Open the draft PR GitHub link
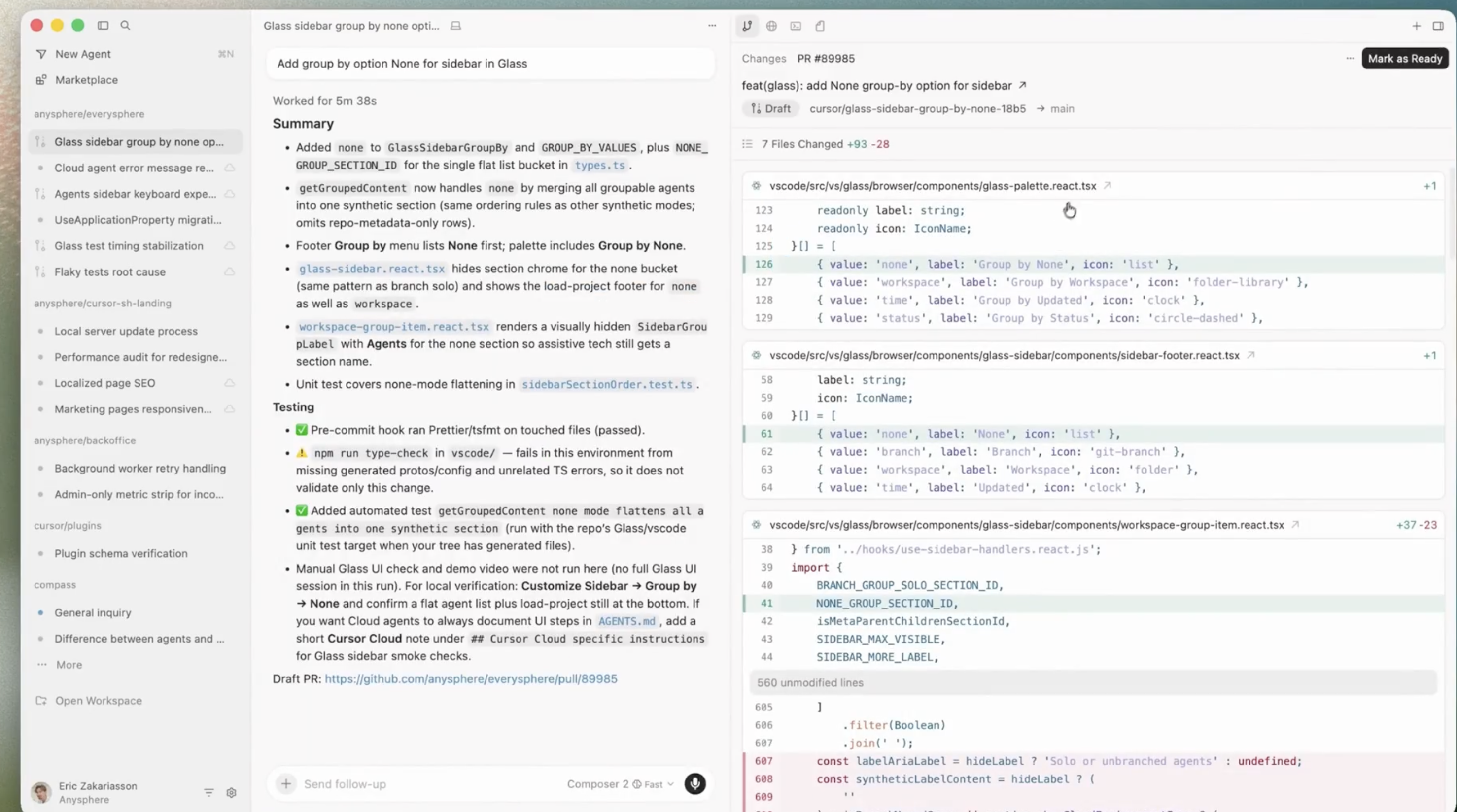1457x812 pixels. [x=471, y=679]
